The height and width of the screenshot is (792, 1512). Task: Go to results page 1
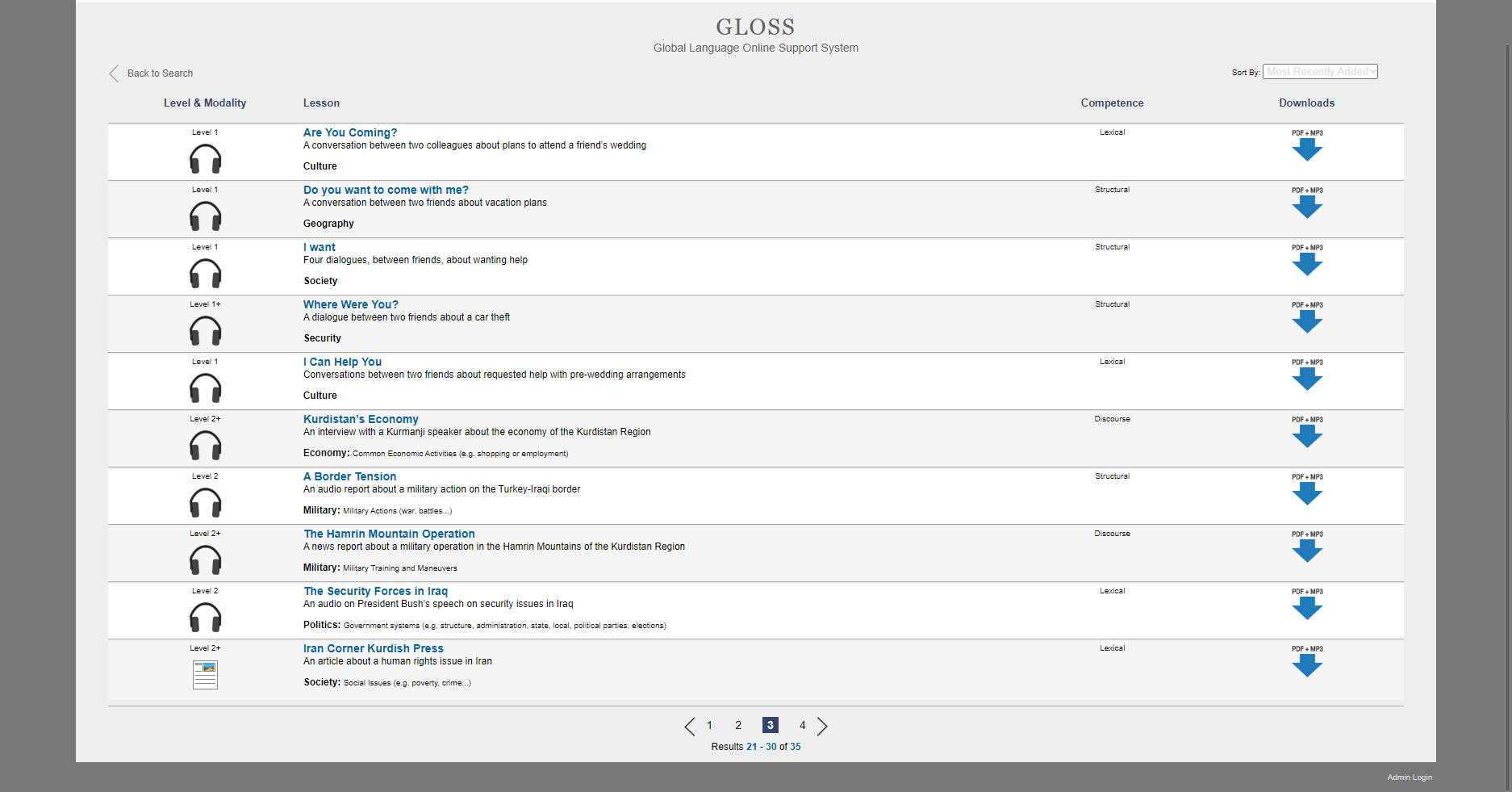pyautogui.click(x=708, y=725)
